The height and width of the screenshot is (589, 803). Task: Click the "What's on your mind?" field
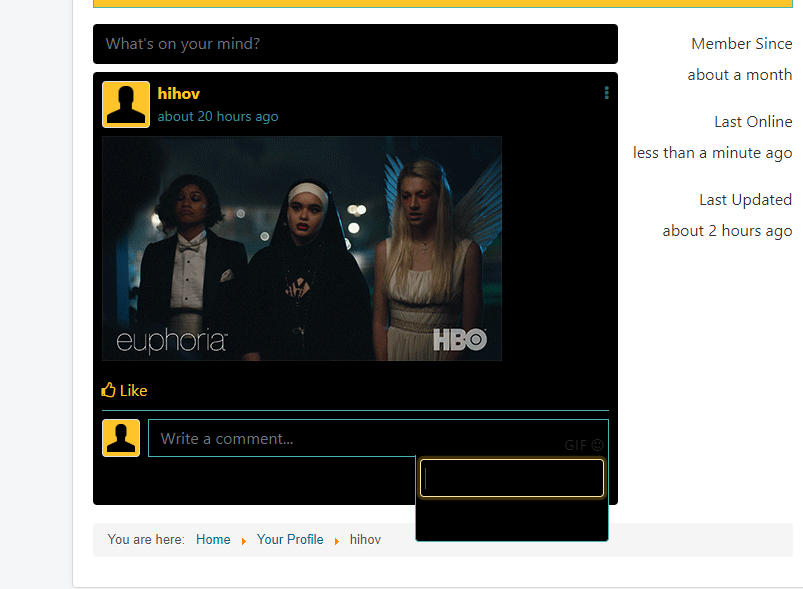point(355,44)
